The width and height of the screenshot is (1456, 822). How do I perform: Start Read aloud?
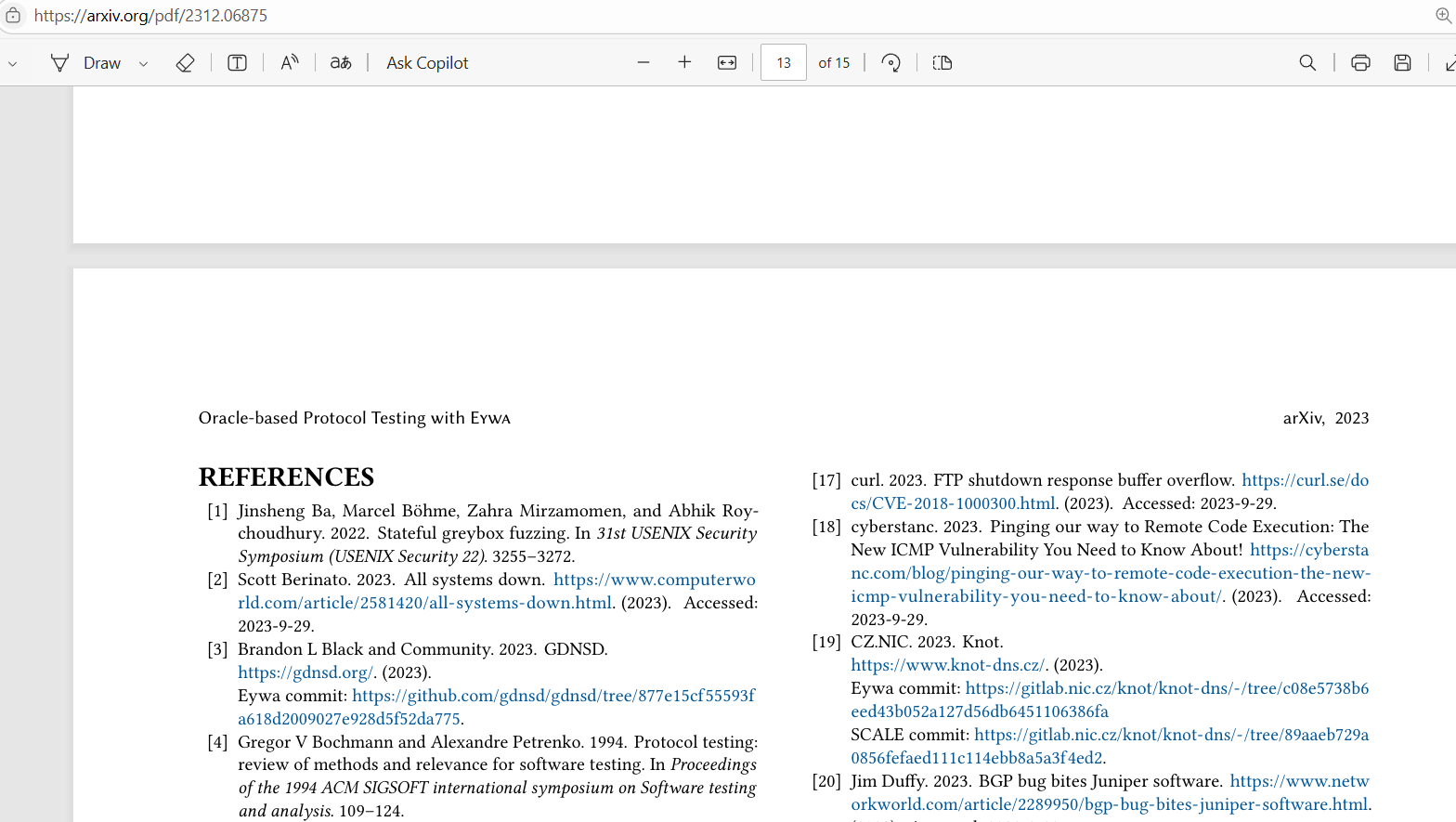(x=290, y=62)
